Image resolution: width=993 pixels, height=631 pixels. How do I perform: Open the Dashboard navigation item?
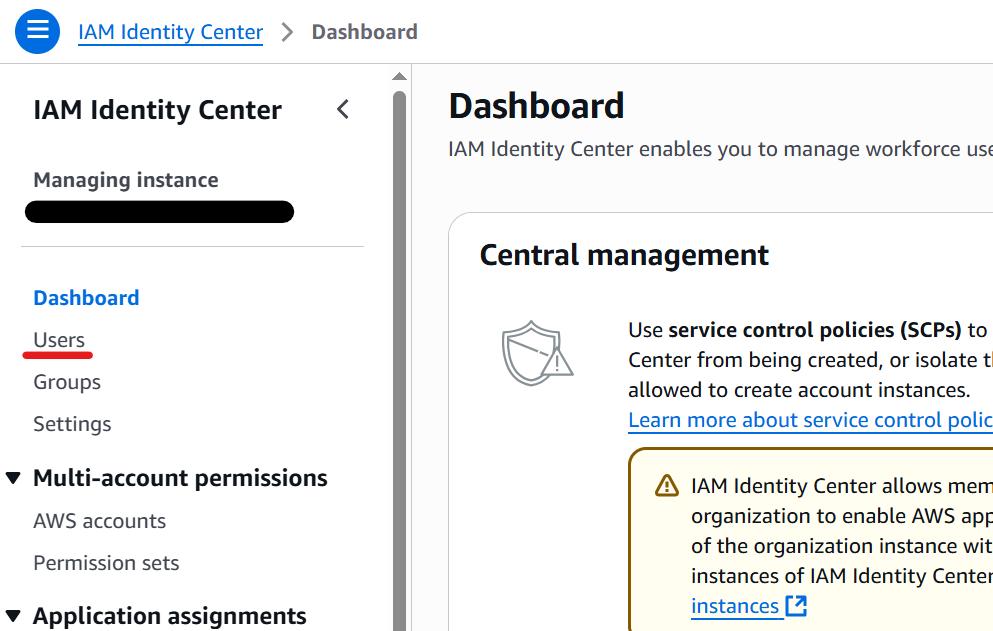(x=86, y=298)
